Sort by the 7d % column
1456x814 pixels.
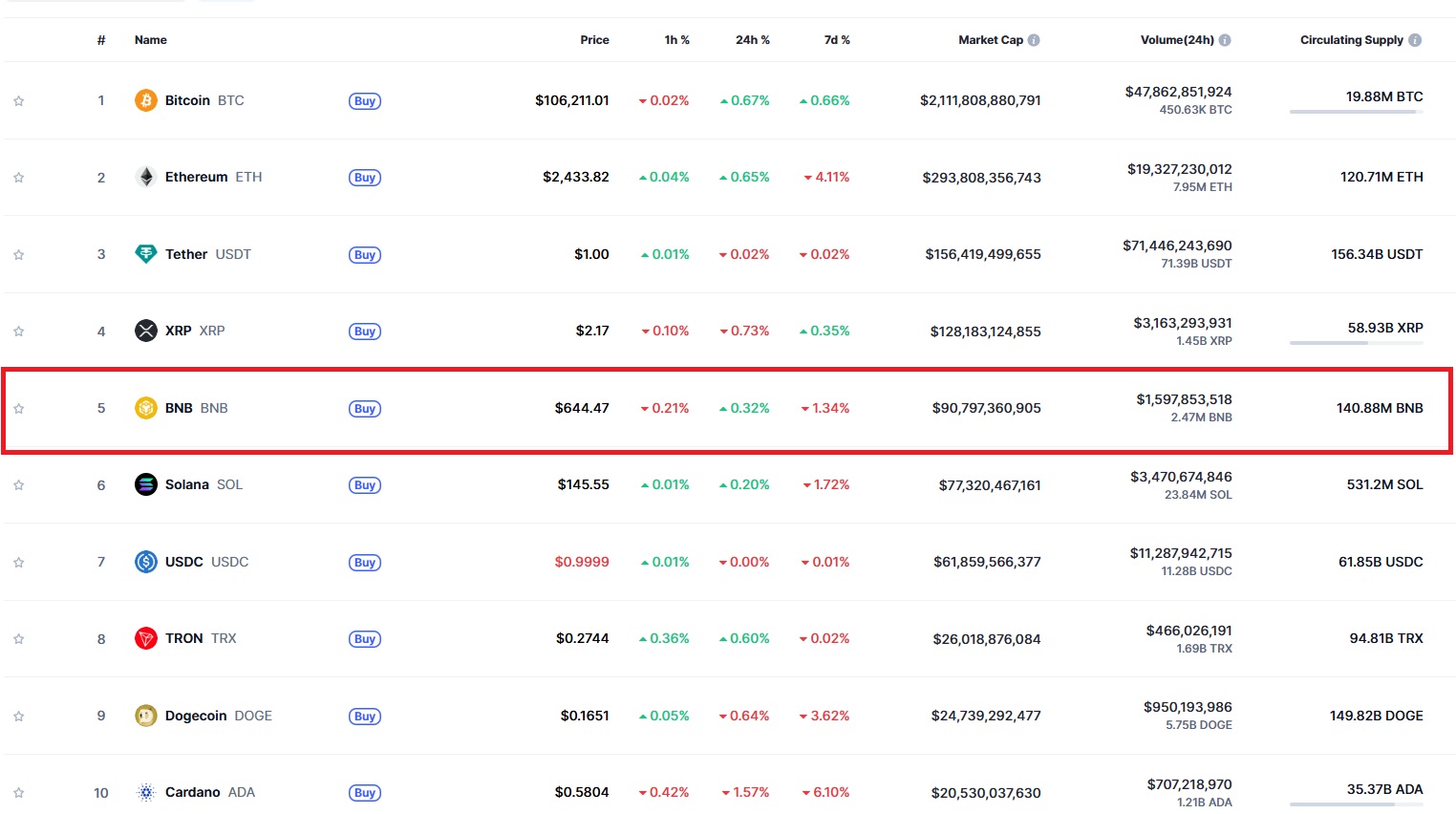coord(837,40)
